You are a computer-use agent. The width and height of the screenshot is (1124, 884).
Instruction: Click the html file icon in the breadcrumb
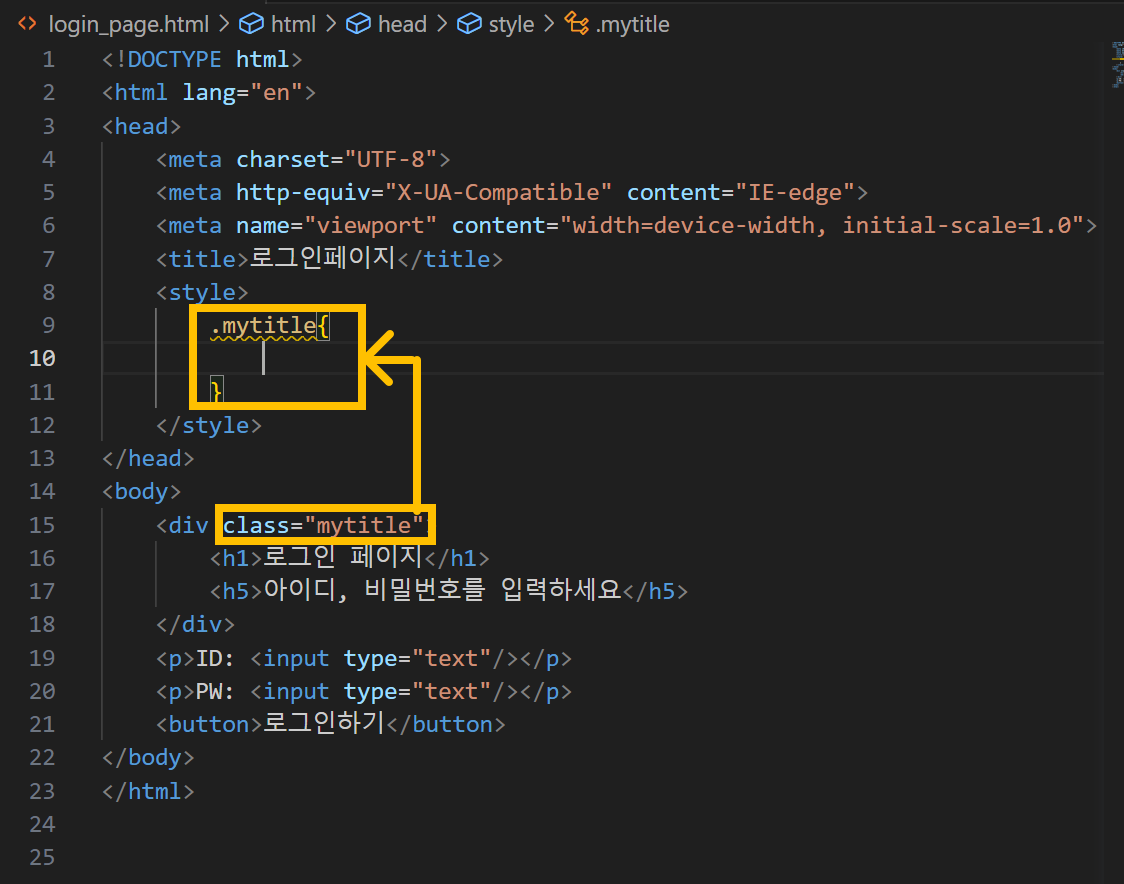click(x=27, y=24)
